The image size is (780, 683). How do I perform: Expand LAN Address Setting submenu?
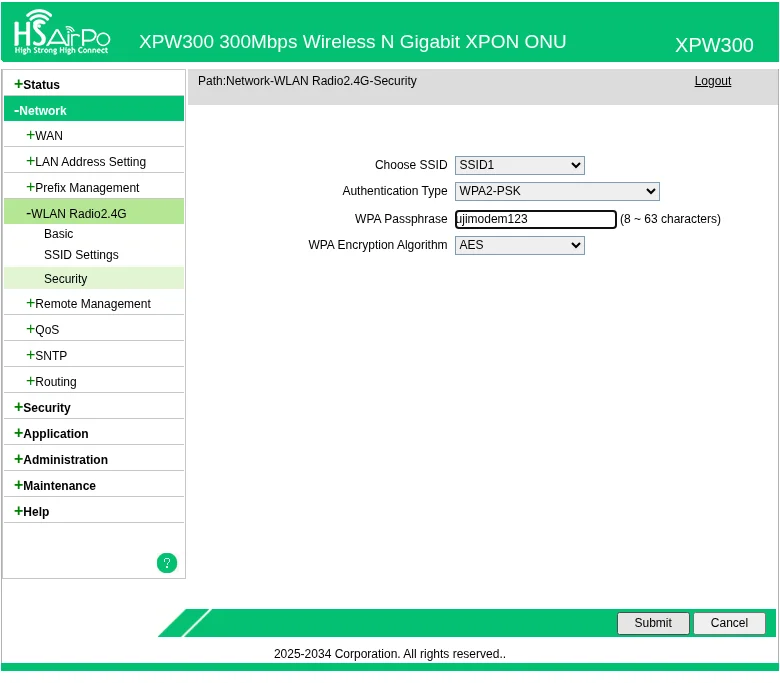[86, 162]
